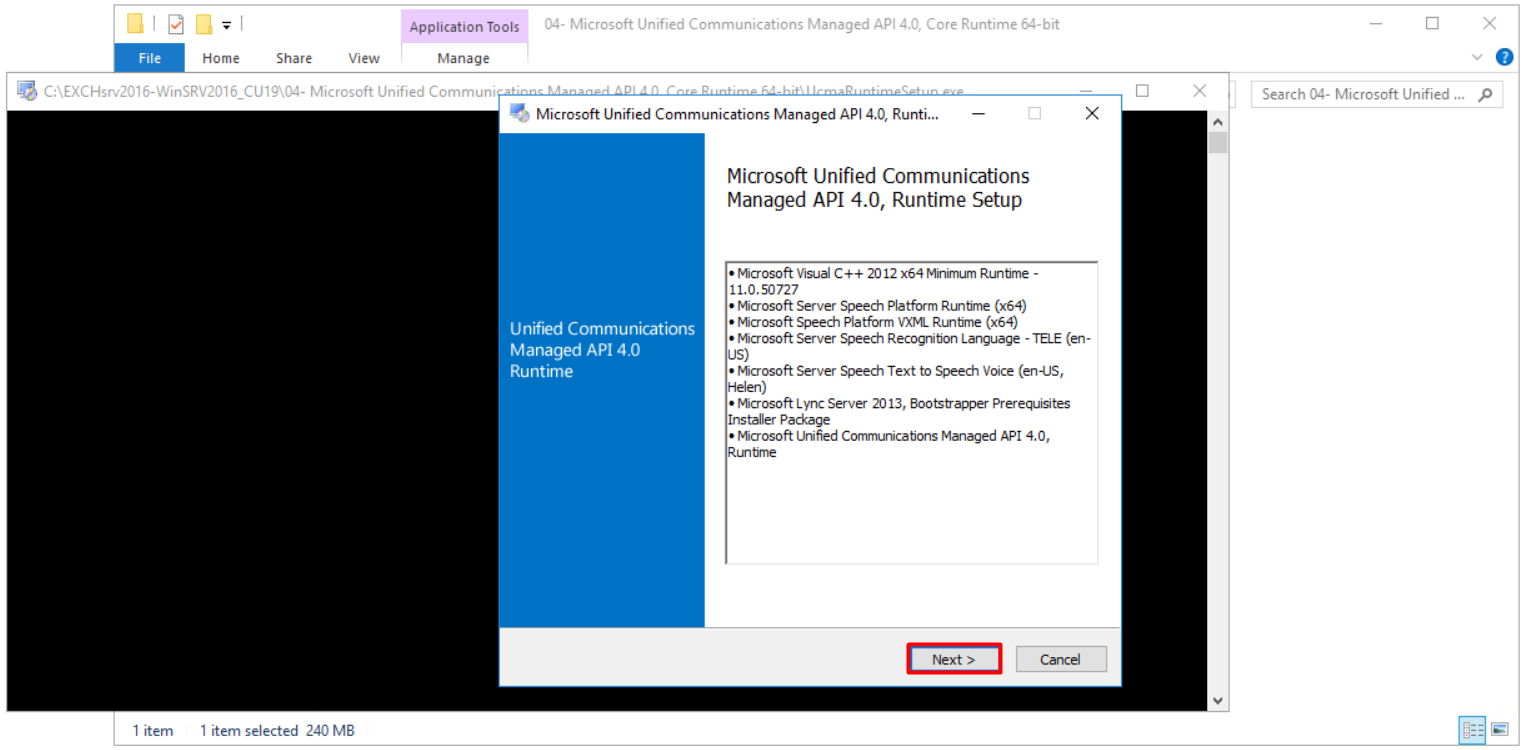
Task: Click the Properties checkmark icon in quick access toolbar
Action: [176, 24]
